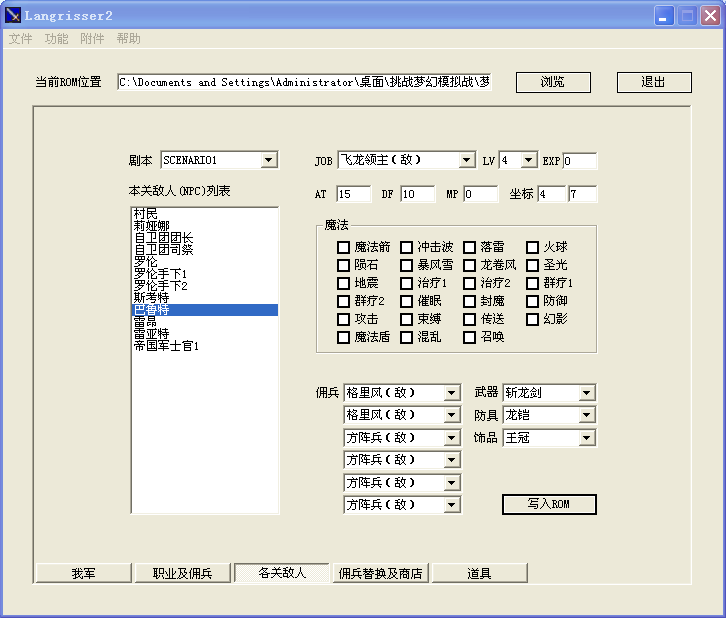Click the second 坐标 field showing 7

[x=582, y=194]
